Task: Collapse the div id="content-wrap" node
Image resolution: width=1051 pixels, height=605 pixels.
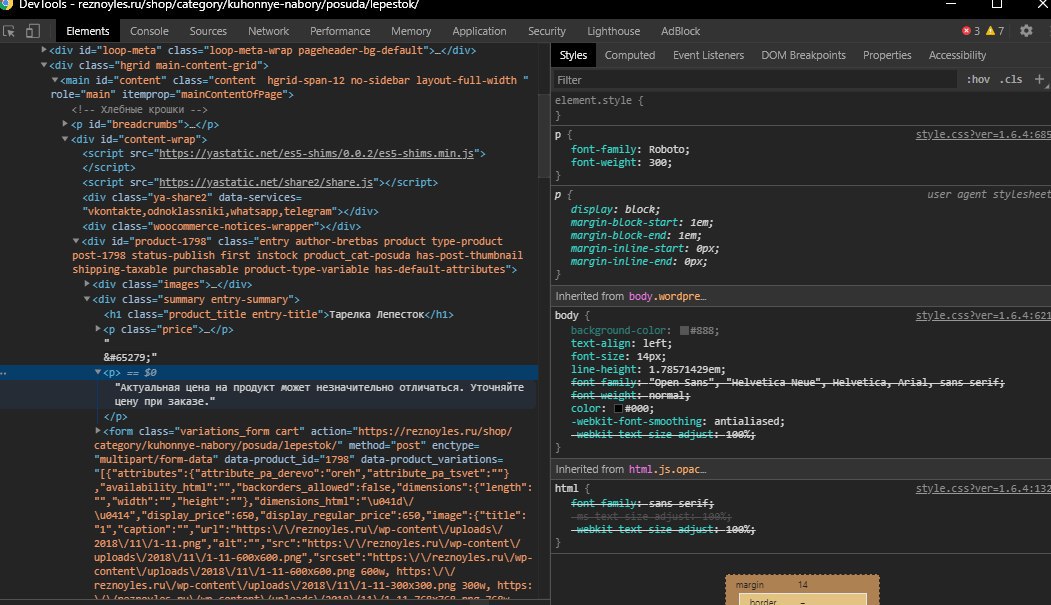Action: 65,139
